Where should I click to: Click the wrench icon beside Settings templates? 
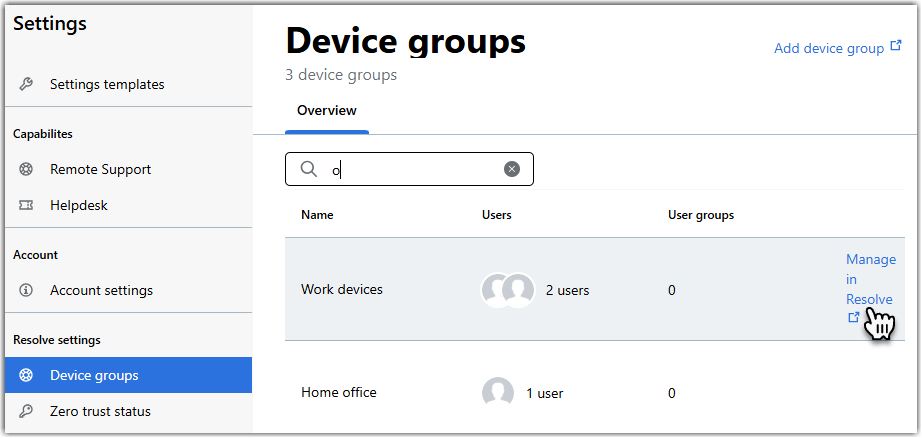(x=26, y=84)
